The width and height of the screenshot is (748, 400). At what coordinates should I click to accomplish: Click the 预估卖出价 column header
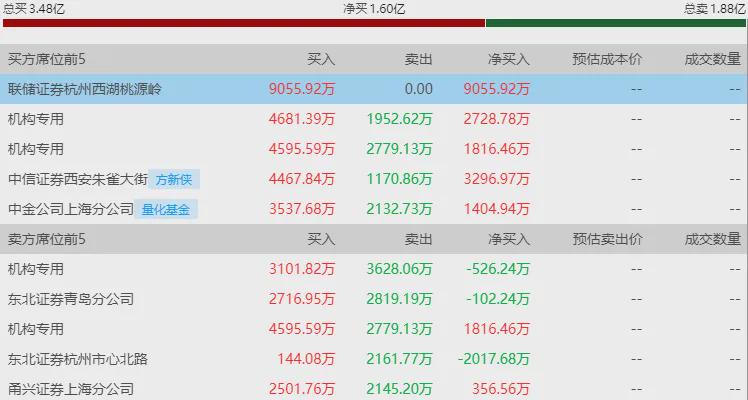pyautogui.click(x=607, y=239)
